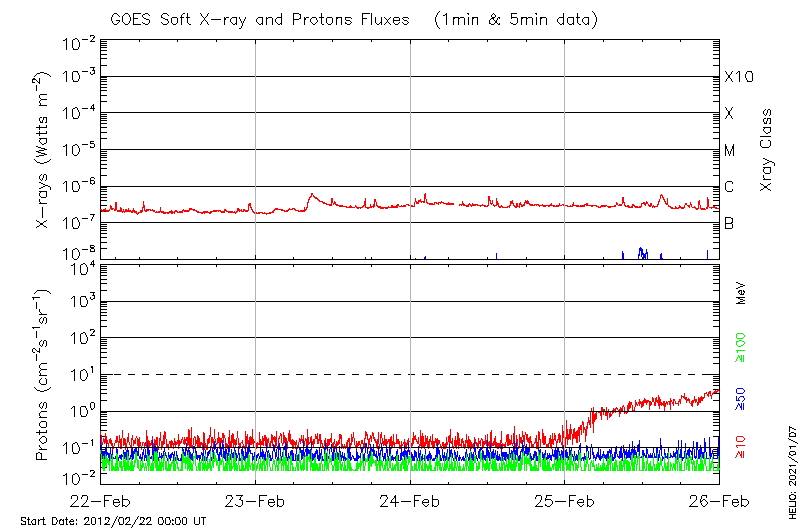800x530 pixels.
Task: Click the C class label on right axis
Action: pyautogui.click(x=729, y=187)
